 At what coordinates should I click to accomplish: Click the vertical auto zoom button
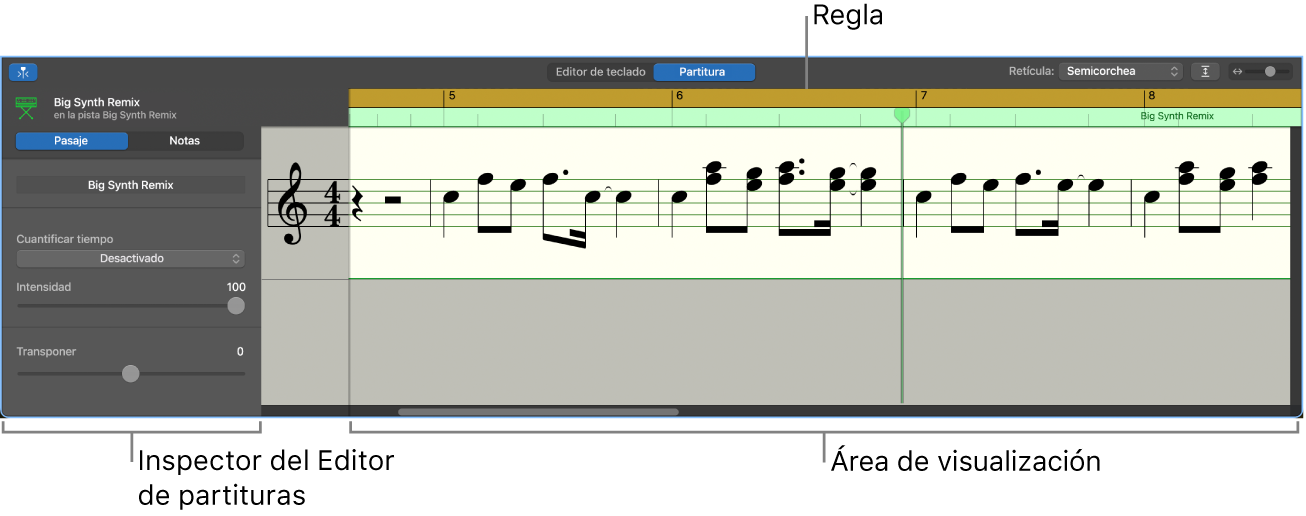(x=1206, y=72)
